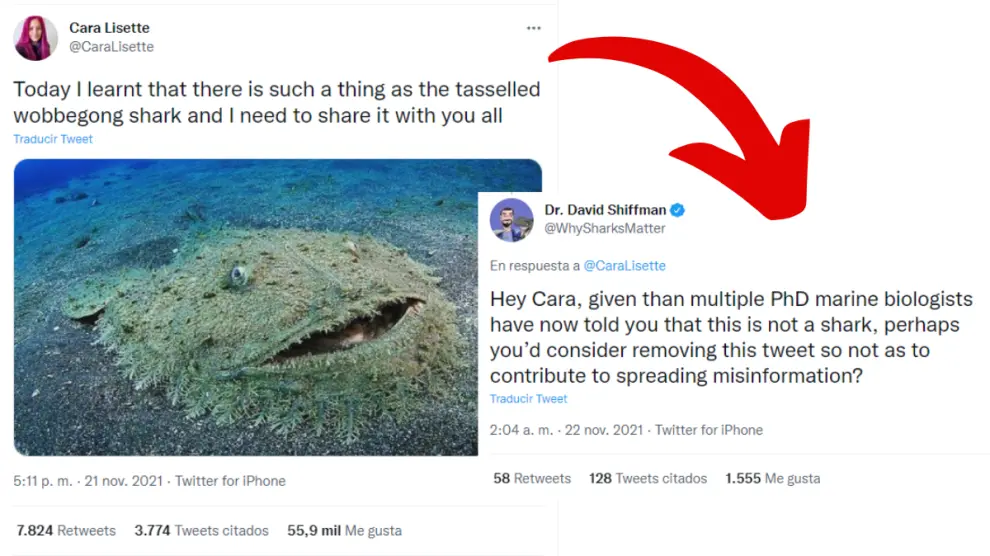990x556 pixels.
Task: Open the 3.774 Tweets citados list
Action: tap(201, 530)
